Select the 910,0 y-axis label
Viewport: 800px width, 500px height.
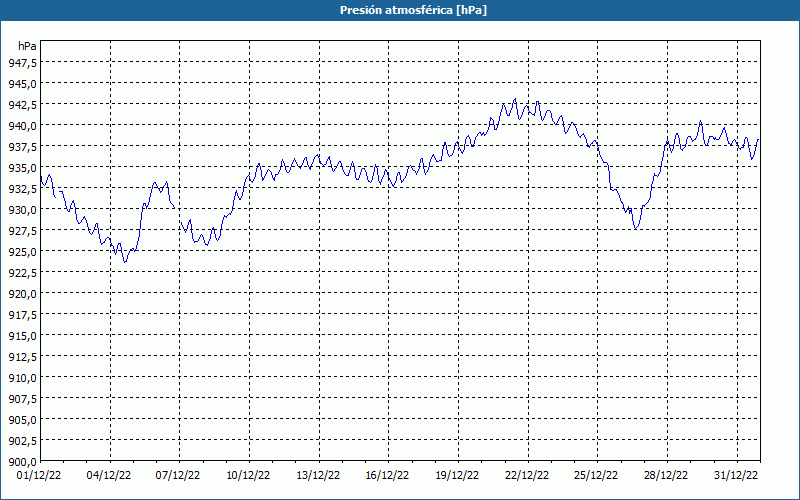pyautogui.click(x=22, y=378)
